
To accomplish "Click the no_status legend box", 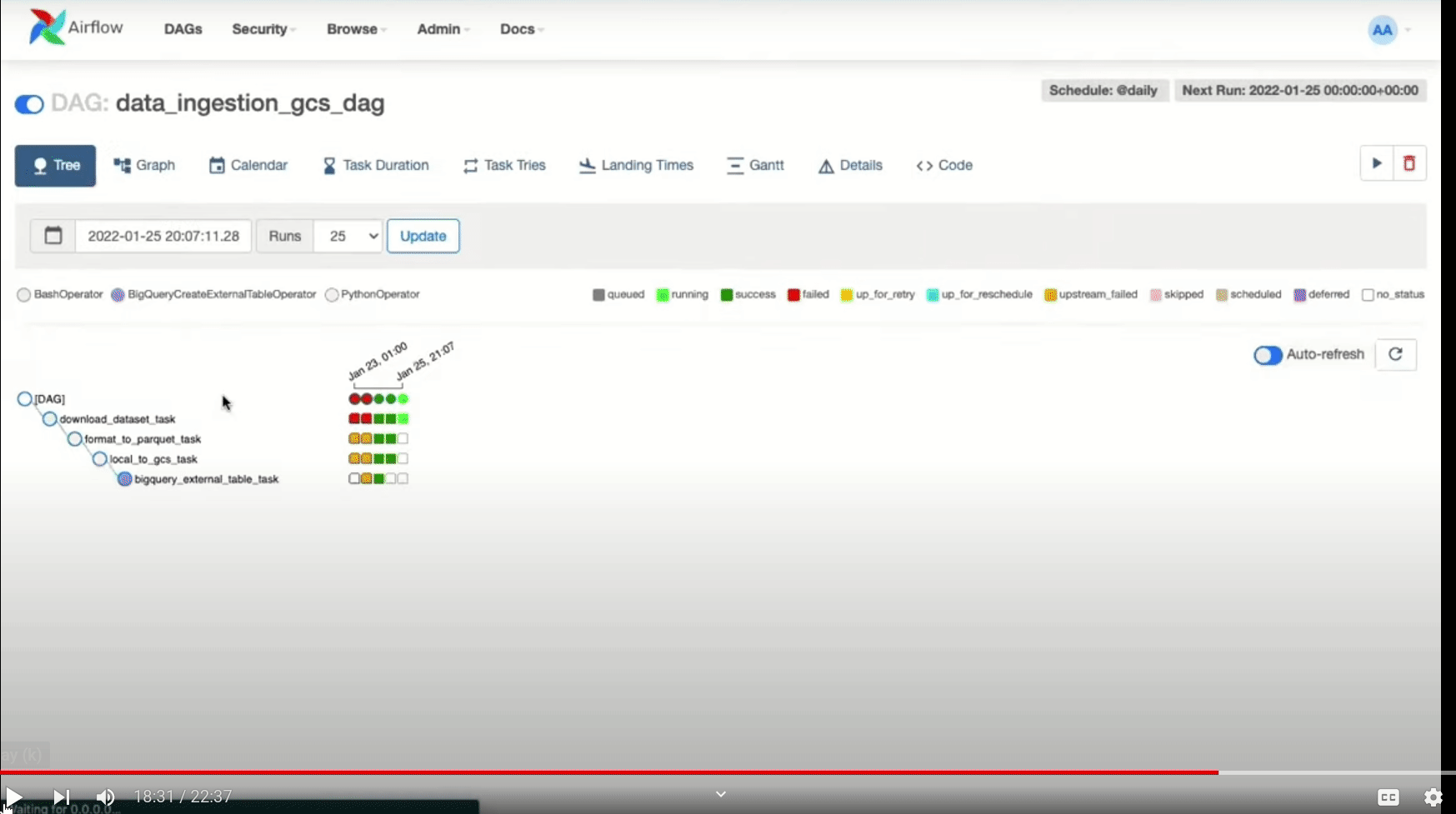I will tap(1368, 295).
